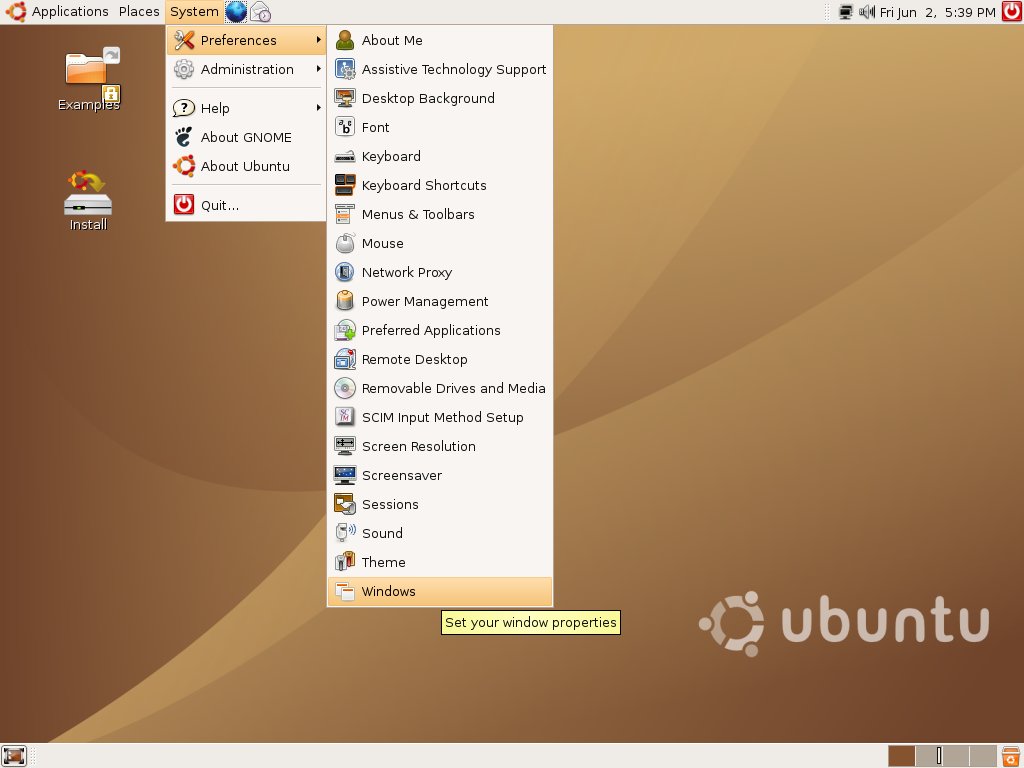The height and width of the screenshot is (768, 1024).
Task: Open the trash icon in bottom panel
Action: 1011,756
